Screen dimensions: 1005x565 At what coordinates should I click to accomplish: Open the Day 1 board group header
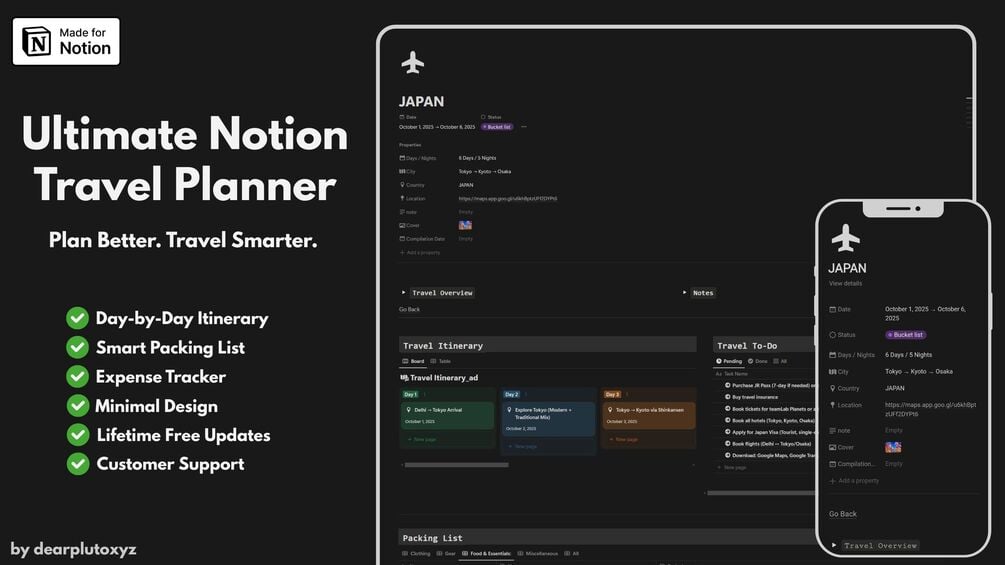410,395
